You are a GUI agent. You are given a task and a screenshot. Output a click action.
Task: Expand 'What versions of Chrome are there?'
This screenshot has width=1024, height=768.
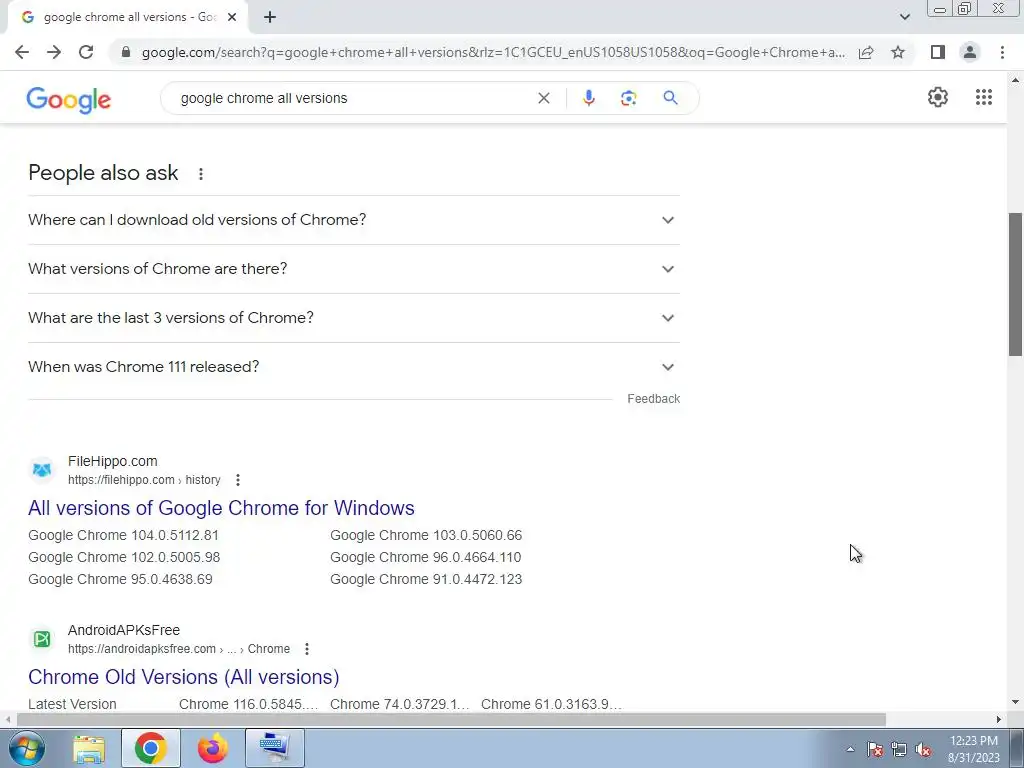point(353,269)
